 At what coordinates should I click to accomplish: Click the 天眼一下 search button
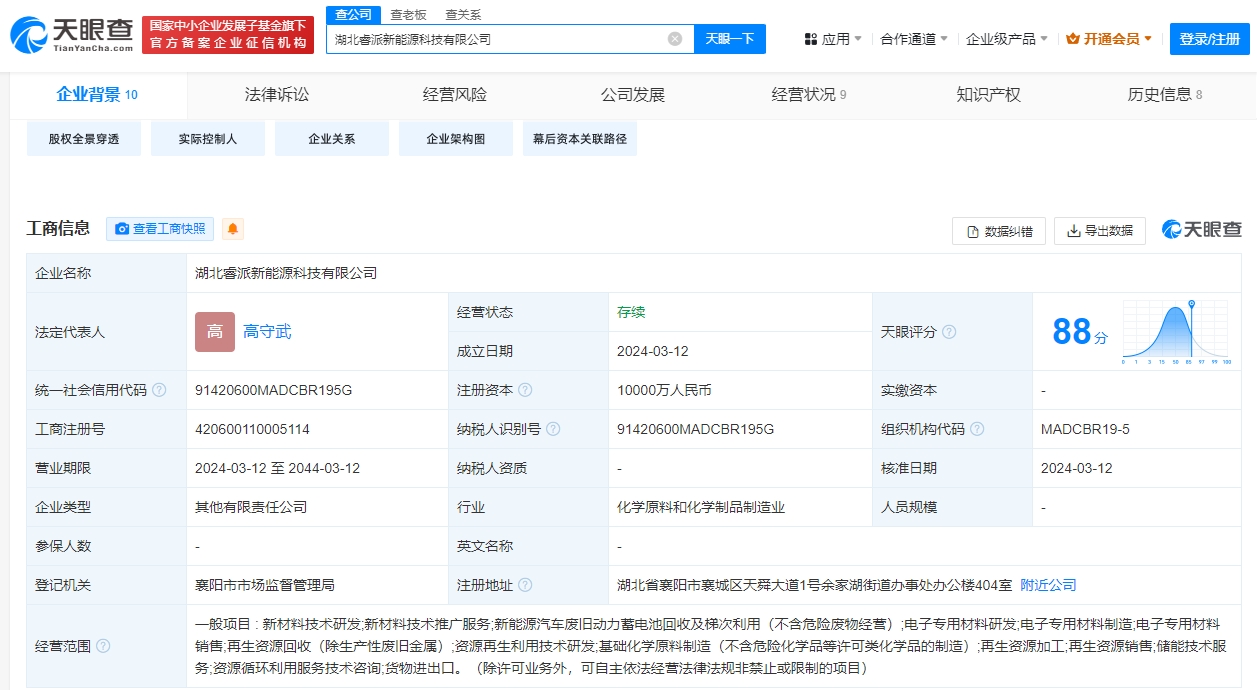pyautogui.click(x=730, y=39)
